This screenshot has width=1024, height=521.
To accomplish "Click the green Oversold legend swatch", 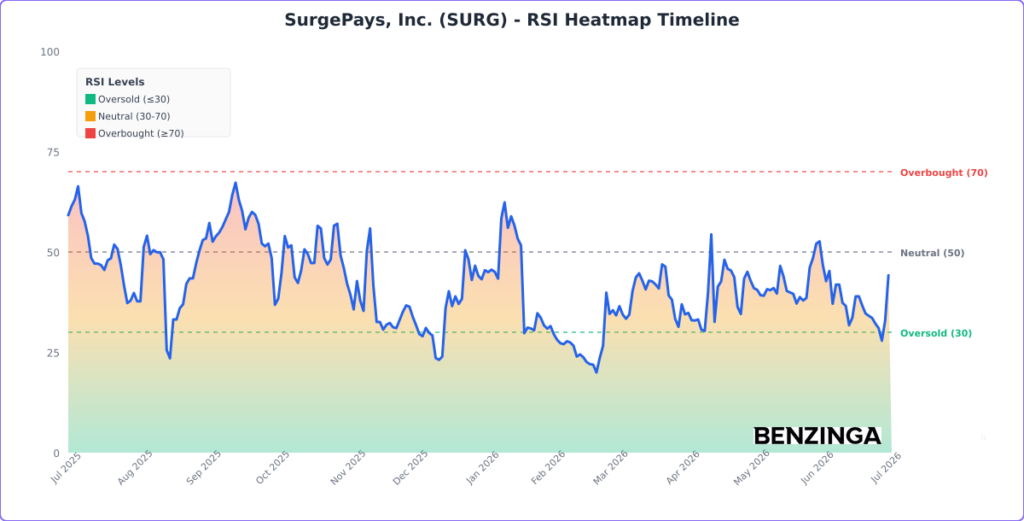I will [90, 99].
